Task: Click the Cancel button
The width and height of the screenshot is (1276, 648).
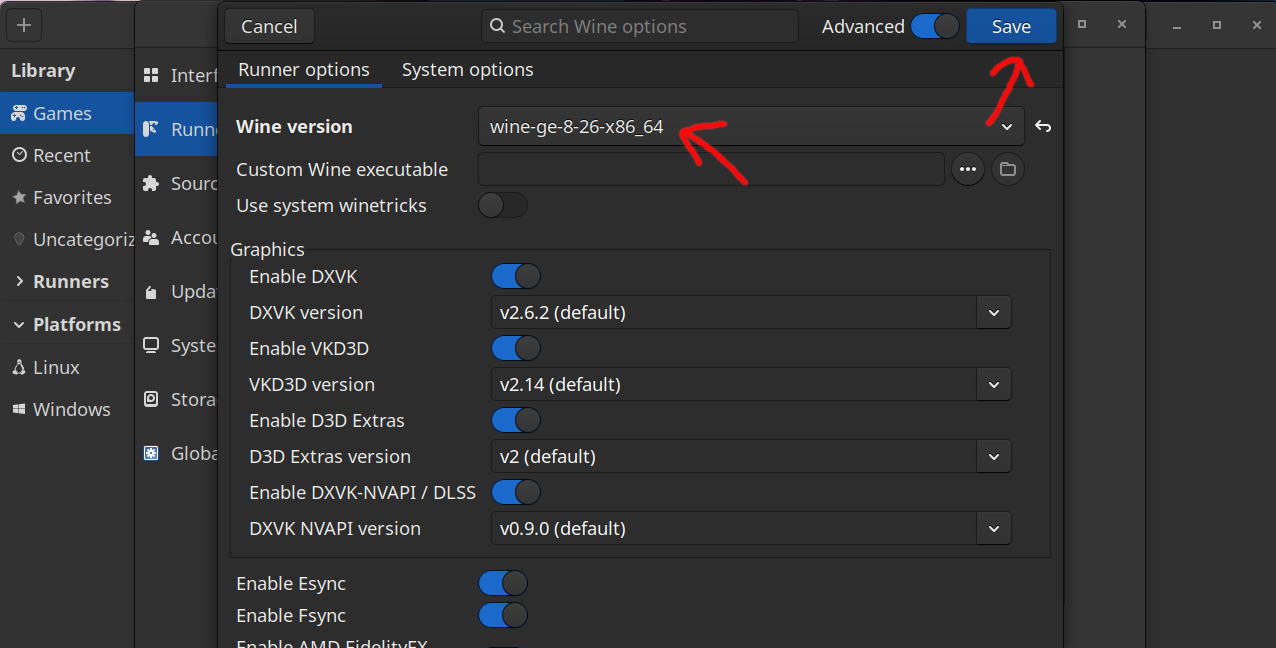Action: [x=269, y=27]
